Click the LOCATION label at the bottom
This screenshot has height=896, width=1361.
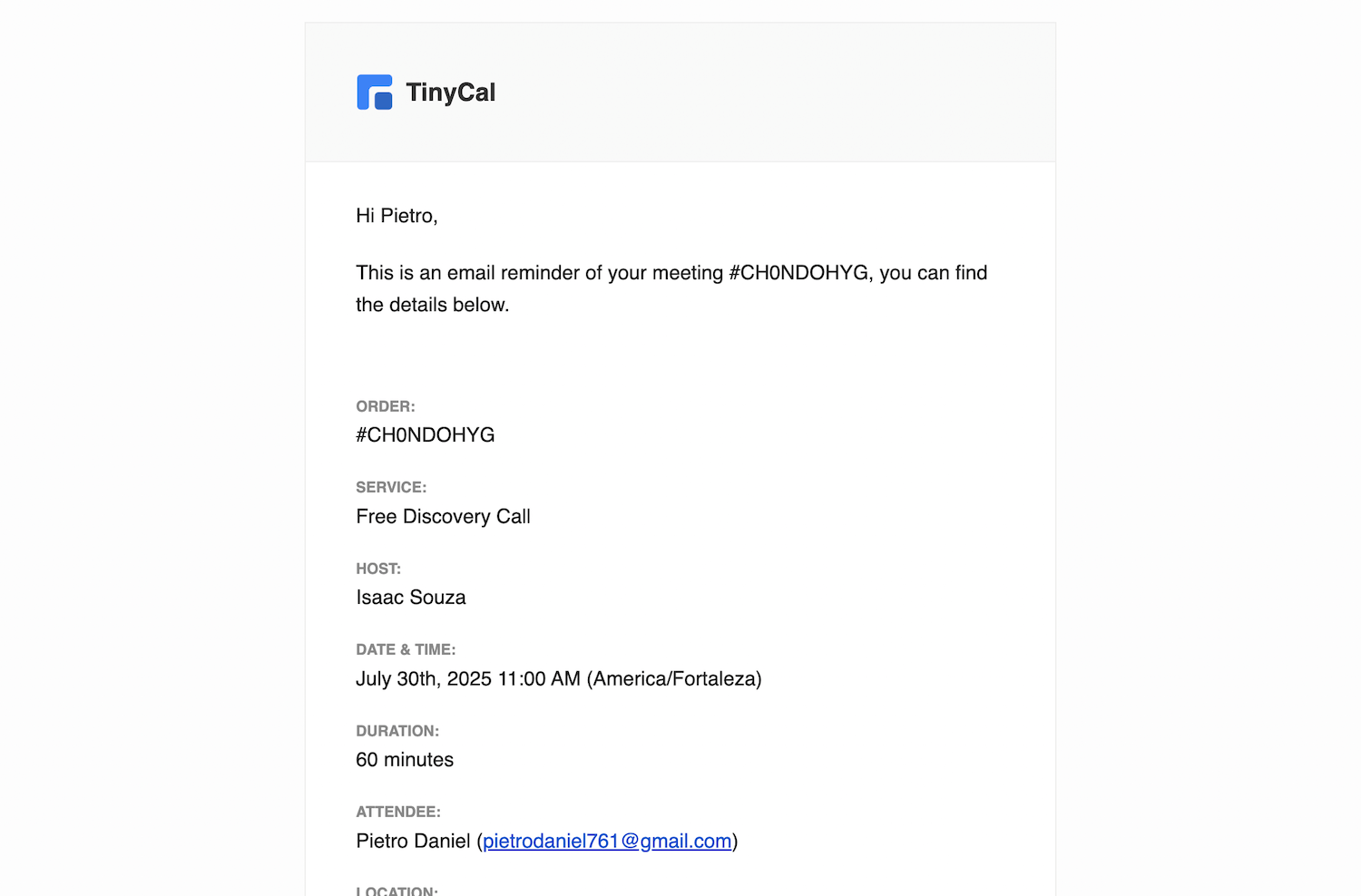[397, 891]
